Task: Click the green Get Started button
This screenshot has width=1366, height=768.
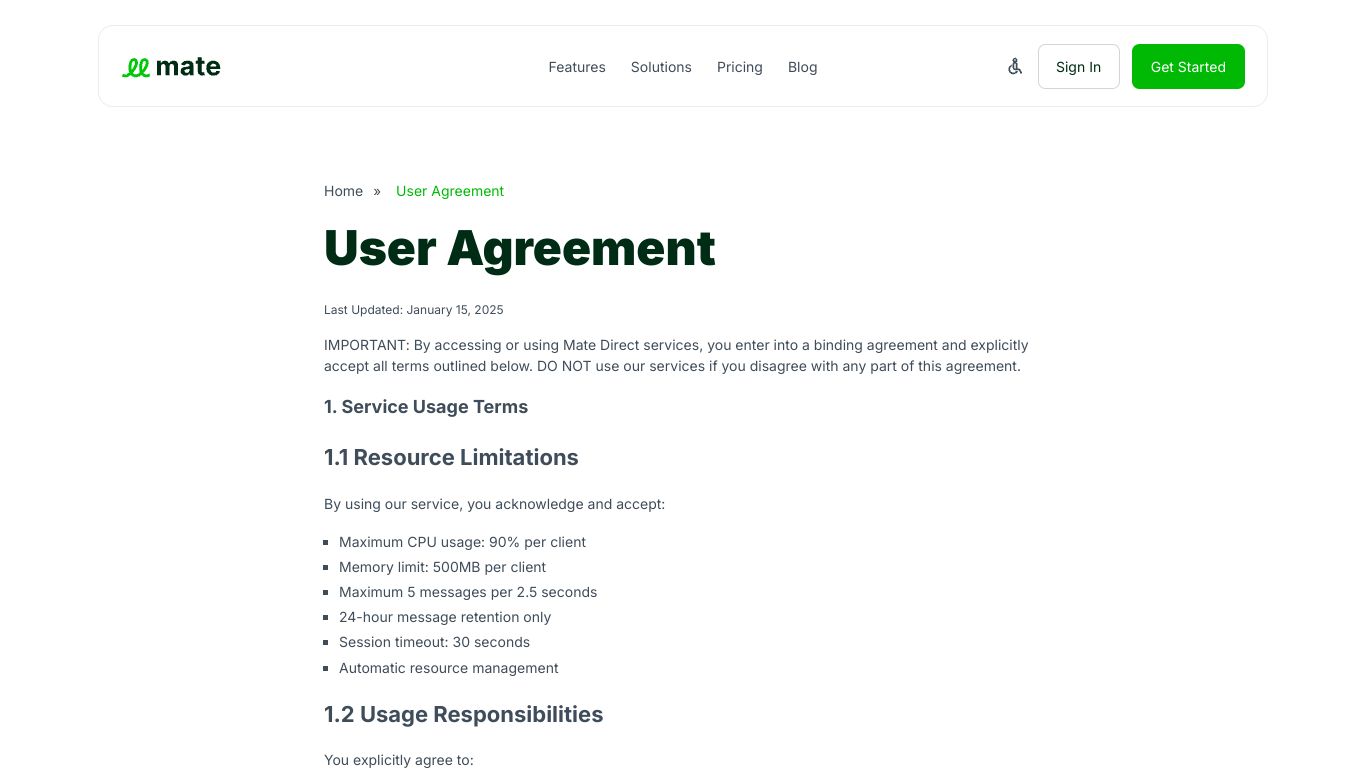Action: (1188, 67)
